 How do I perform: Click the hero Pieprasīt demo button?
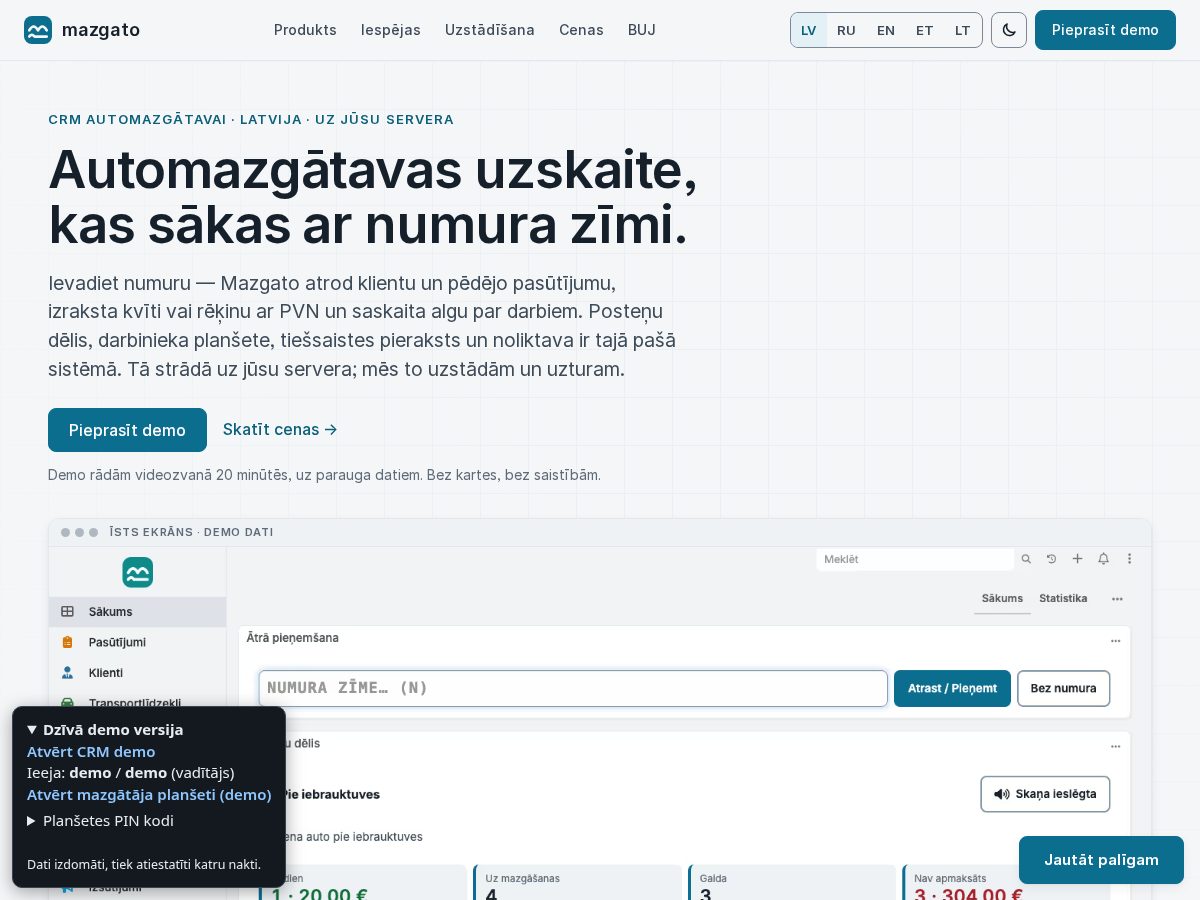[127, 430]
